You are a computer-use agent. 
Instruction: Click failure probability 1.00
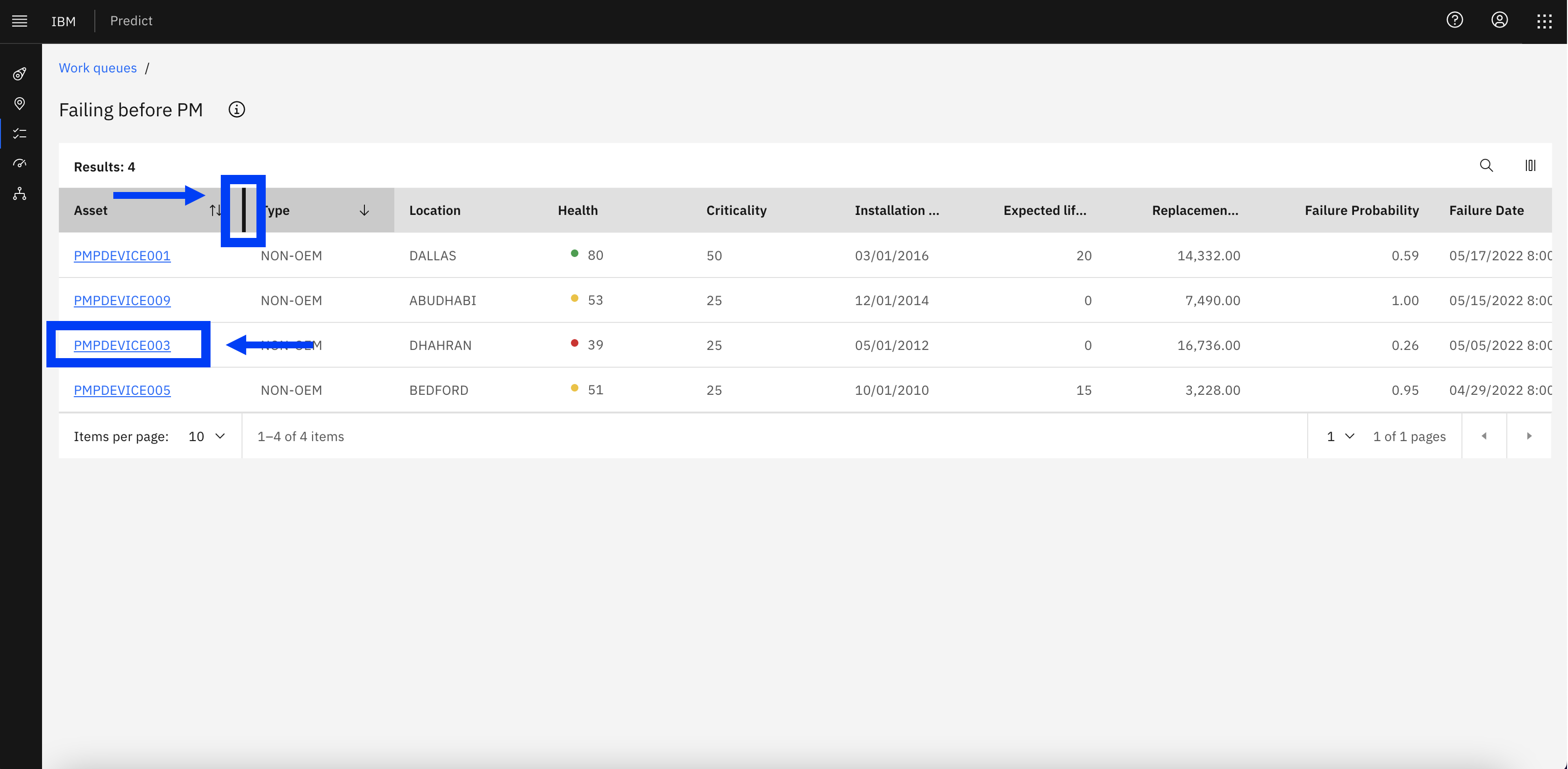(x=1405, y=301)
